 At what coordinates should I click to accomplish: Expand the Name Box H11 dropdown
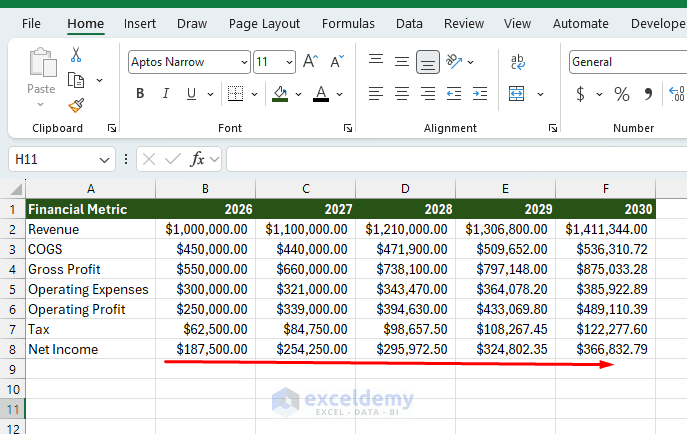tap(104, 160)
